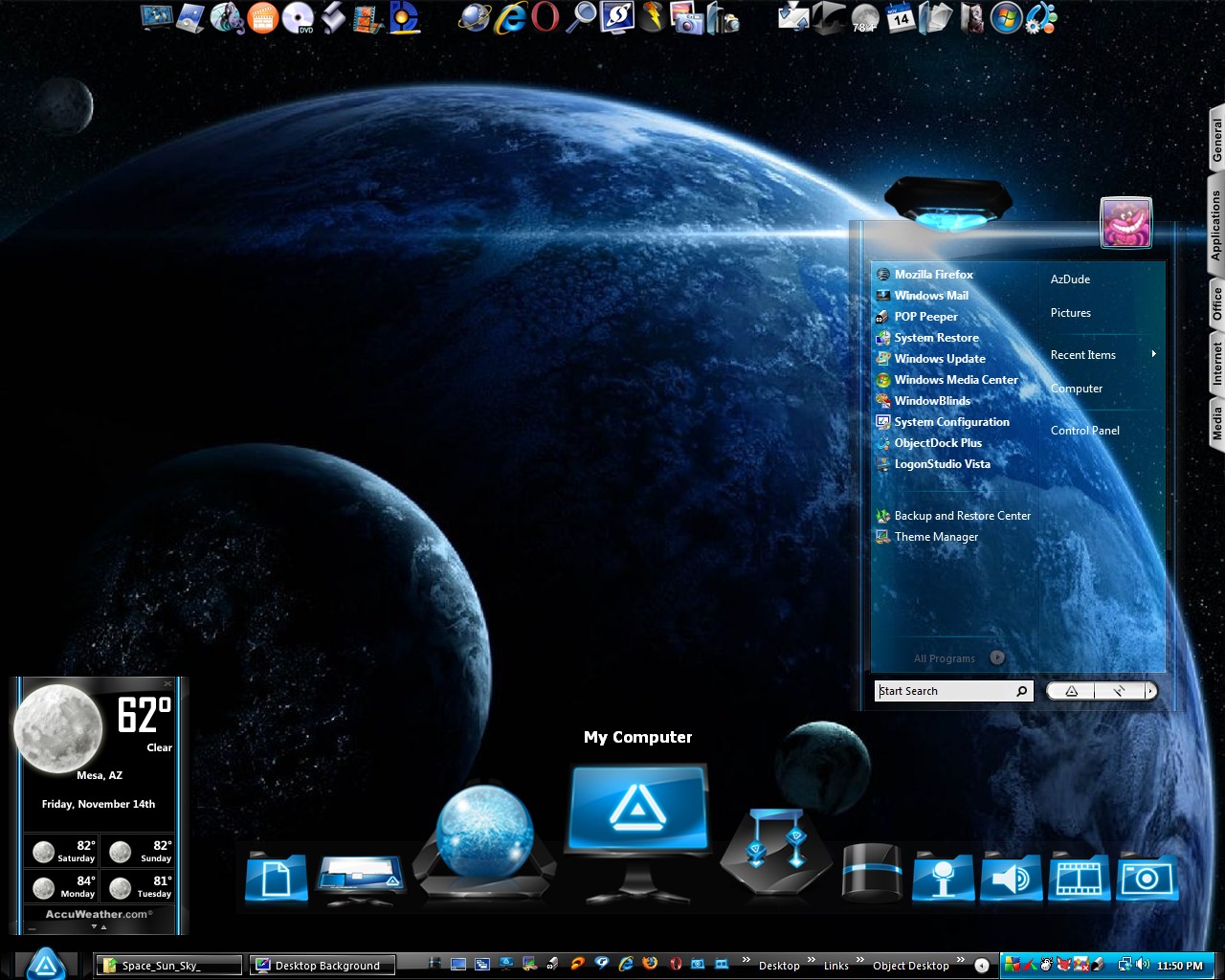
Task: Open AzDude user folder link
Action: pyautogui.click(x=1070, y=279)
